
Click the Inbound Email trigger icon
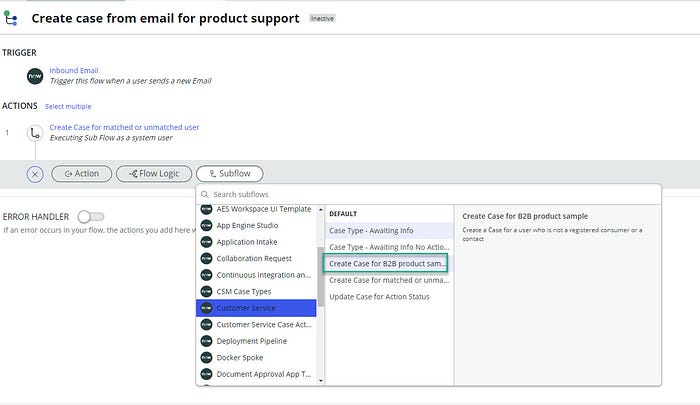pyautogui.click(x=35, y=75)
